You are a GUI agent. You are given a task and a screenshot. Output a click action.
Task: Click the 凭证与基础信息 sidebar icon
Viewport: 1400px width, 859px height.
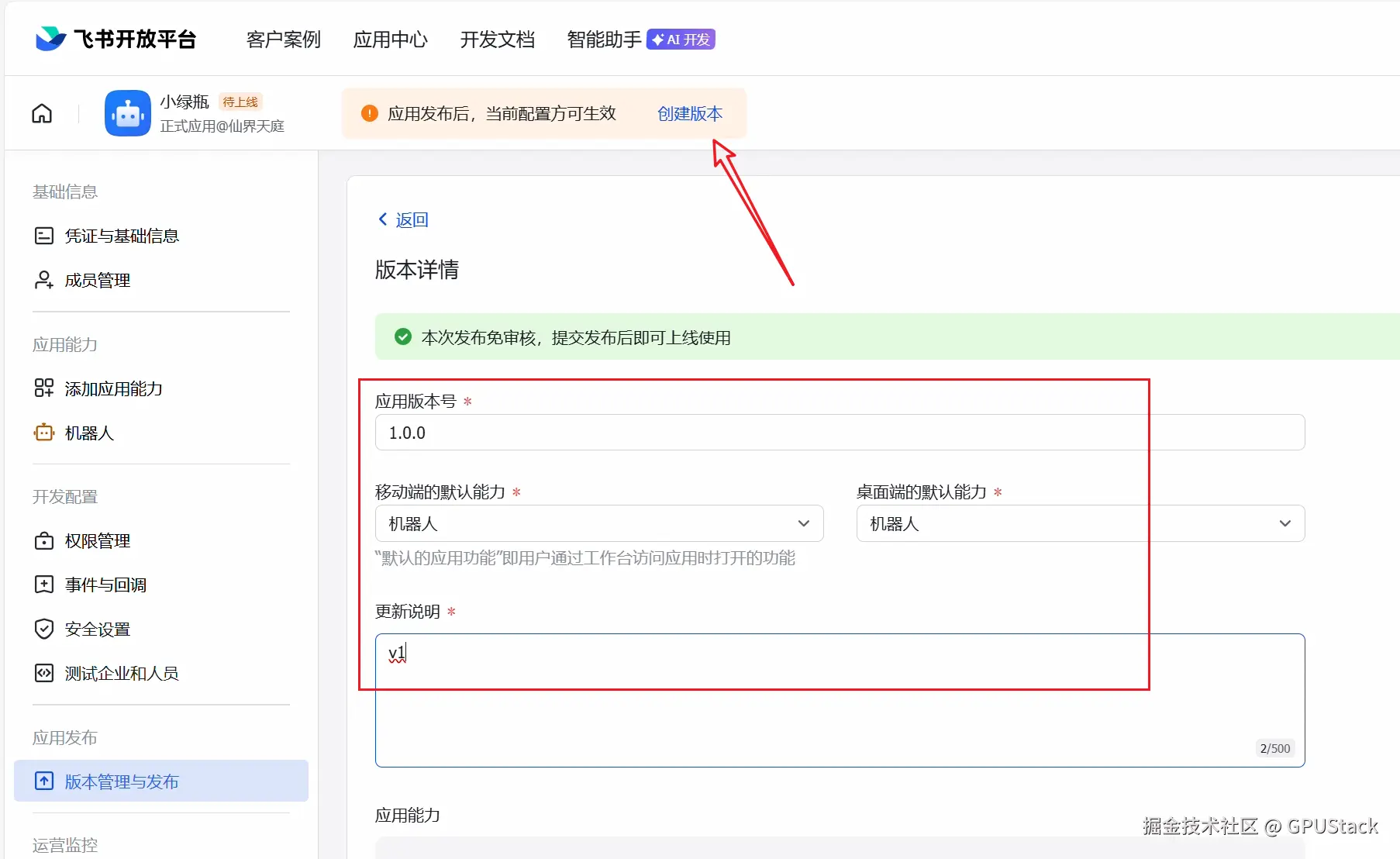pyautogui.click(x=44, y=236)
